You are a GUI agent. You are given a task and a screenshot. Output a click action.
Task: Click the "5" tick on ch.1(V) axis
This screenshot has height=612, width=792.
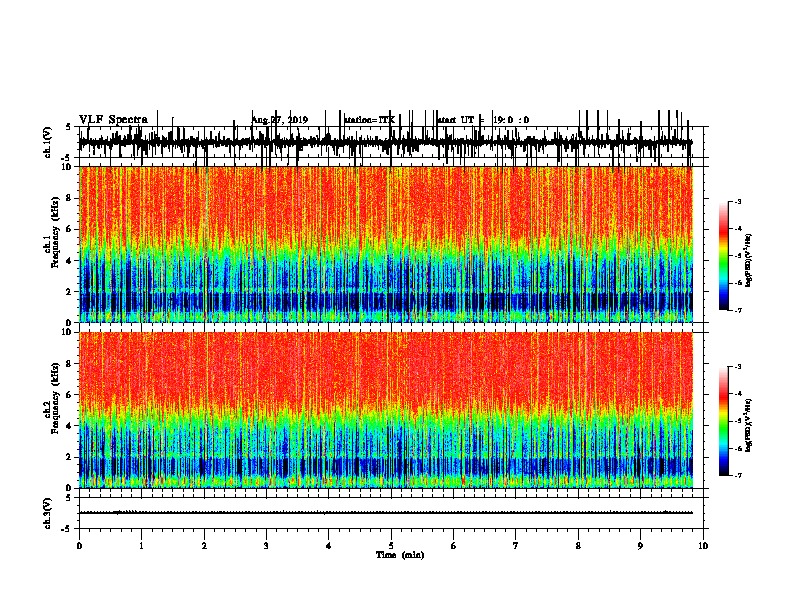coord(69,127)
